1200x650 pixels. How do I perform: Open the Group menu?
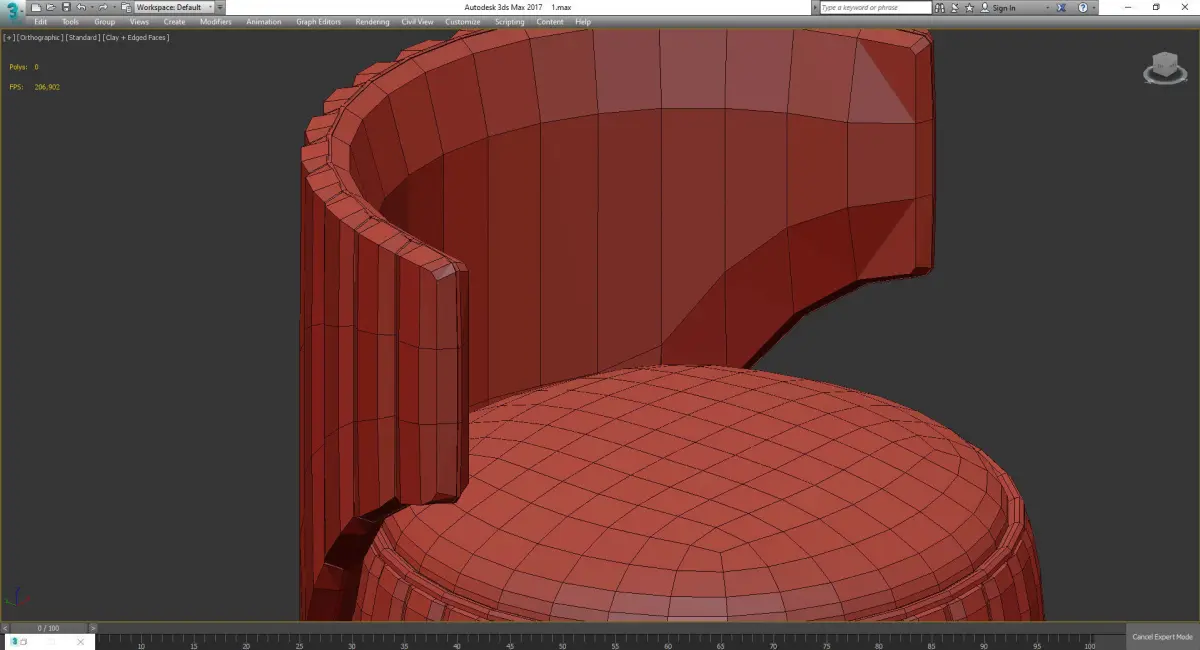point(105,22)
